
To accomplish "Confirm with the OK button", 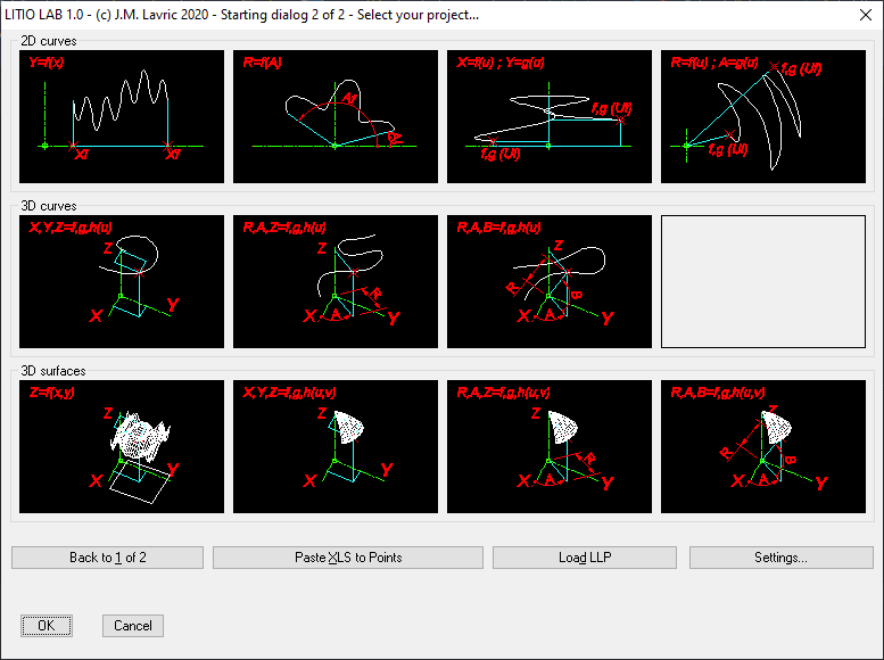I will (46, 626).
